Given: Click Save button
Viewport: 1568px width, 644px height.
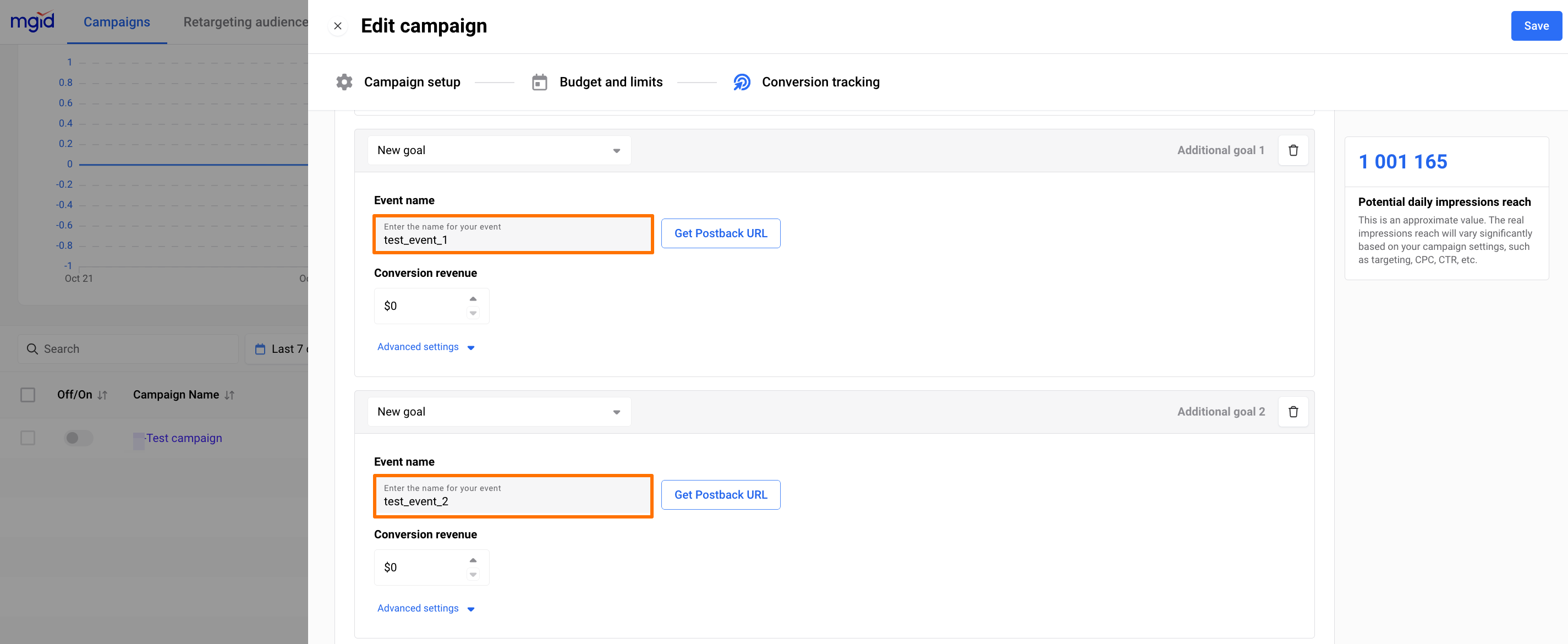Looking at the screenshot, I should pos(1535,26).
